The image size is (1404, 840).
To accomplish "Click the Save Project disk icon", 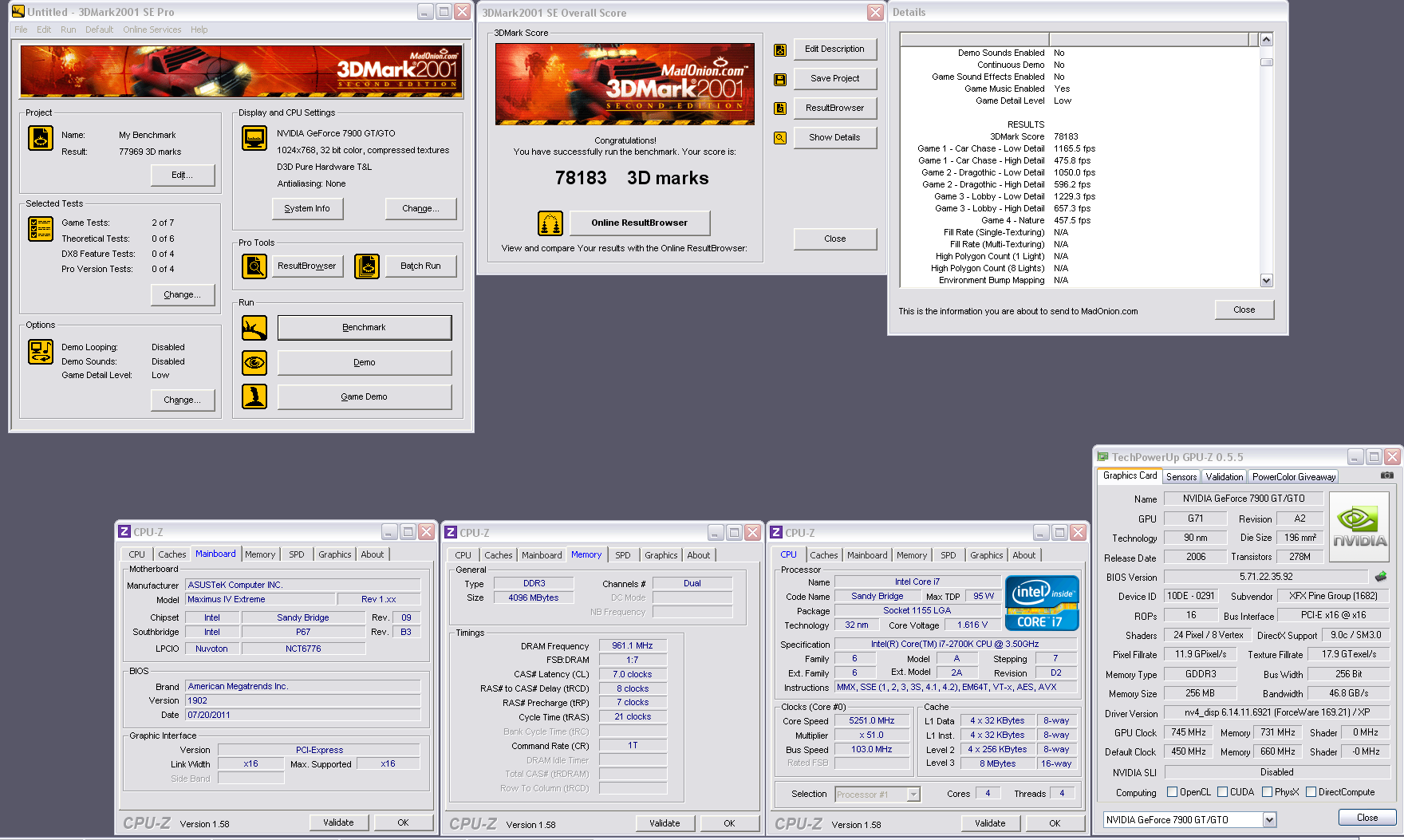I will (x=780, y=79).
